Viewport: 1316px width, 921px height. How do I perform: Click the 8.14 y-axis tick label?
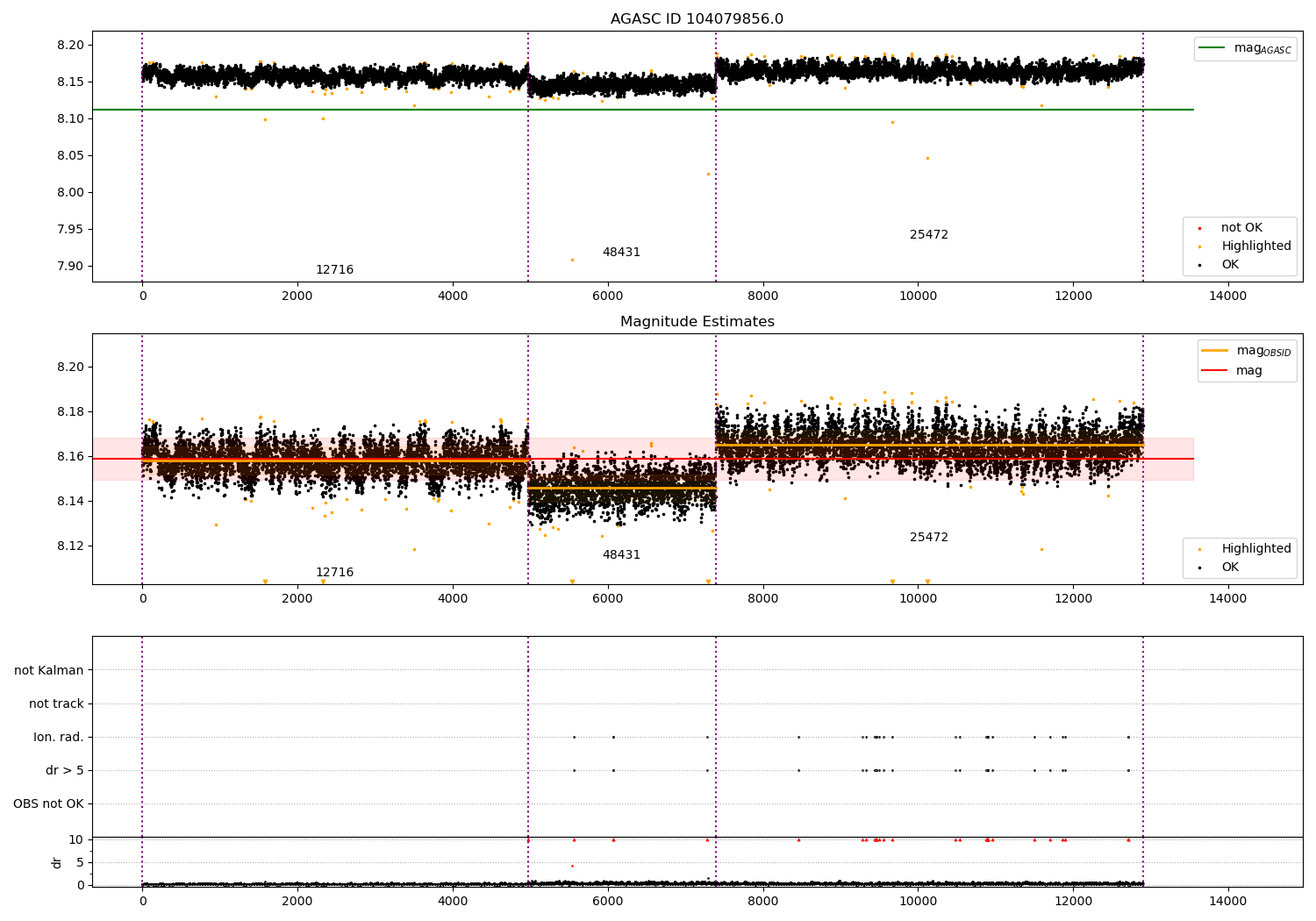point(70,502)
